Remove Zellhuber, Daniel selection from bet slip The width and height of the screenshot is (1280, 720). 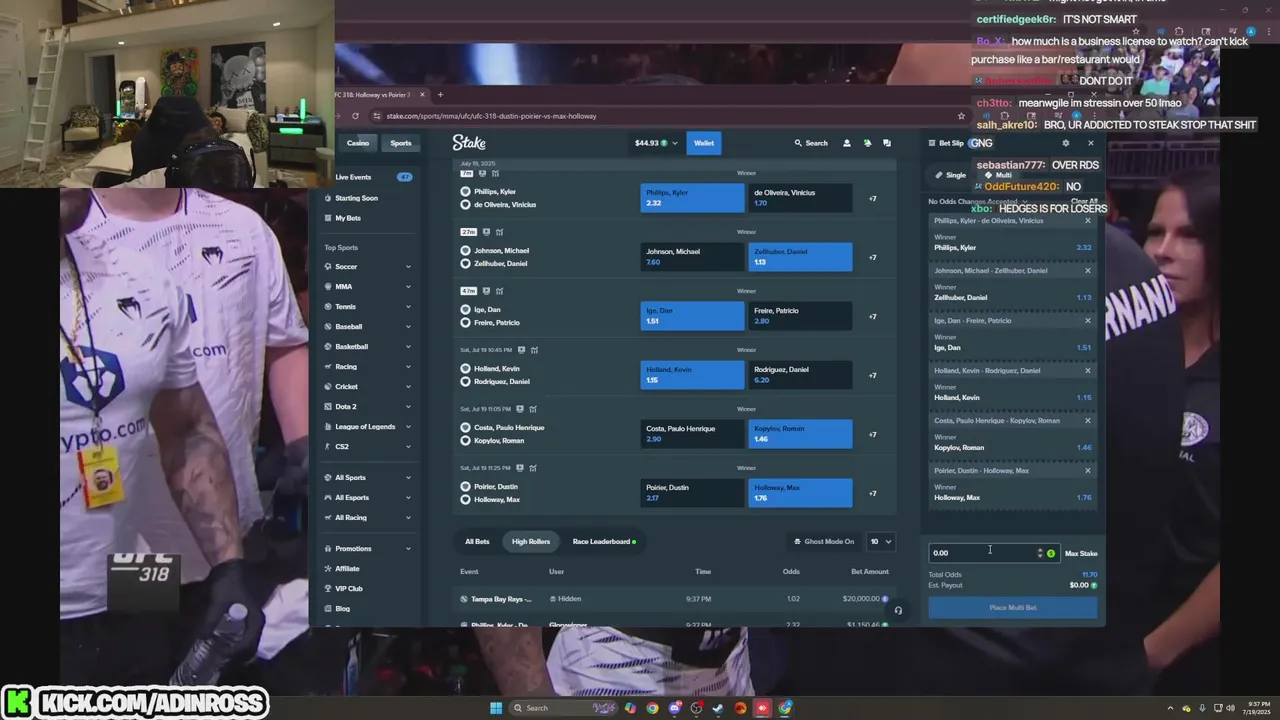click(x=1088, y=271)
